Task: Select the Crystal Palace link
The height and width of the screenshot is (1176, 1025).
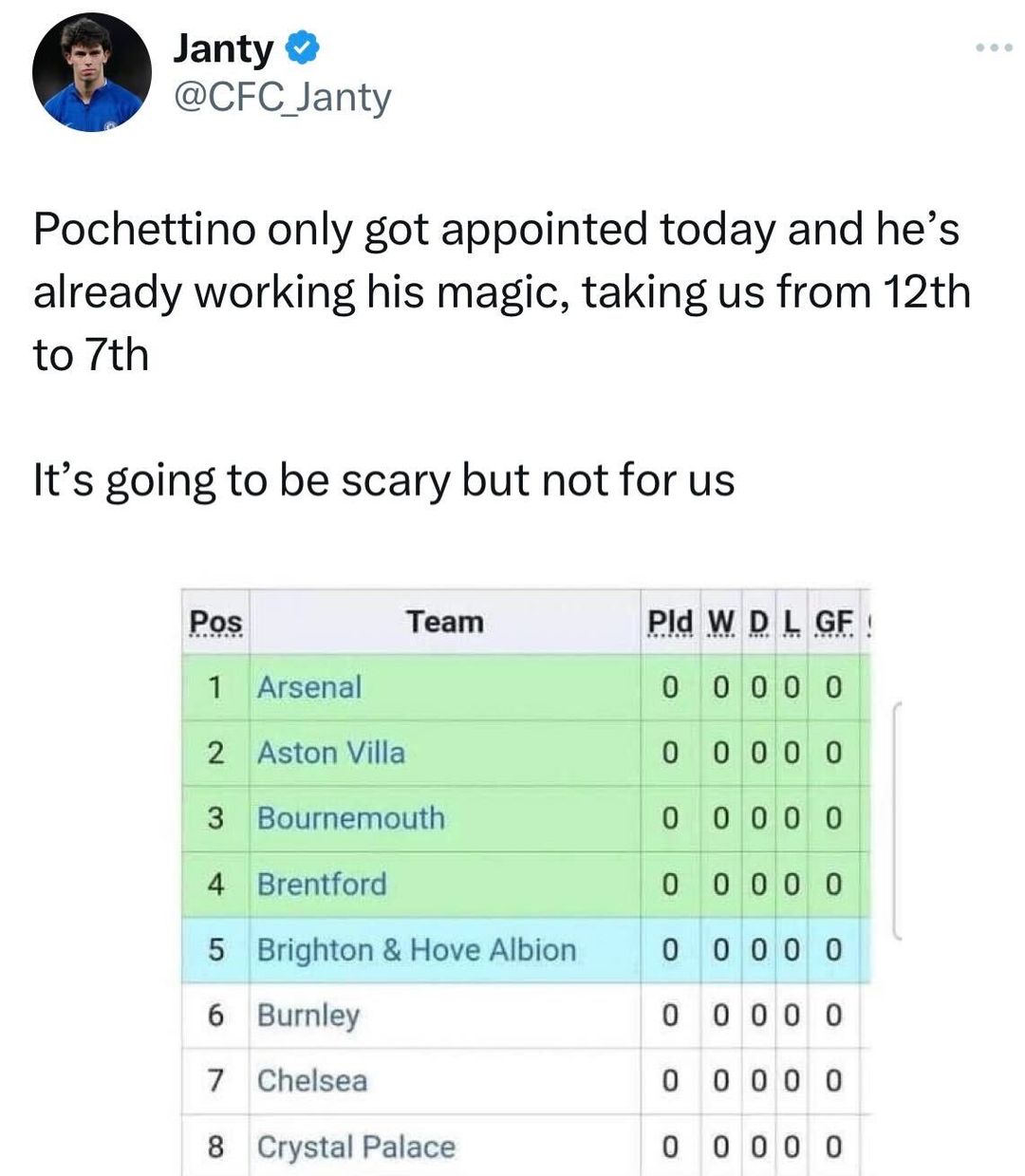Action: coord(356,1147)
